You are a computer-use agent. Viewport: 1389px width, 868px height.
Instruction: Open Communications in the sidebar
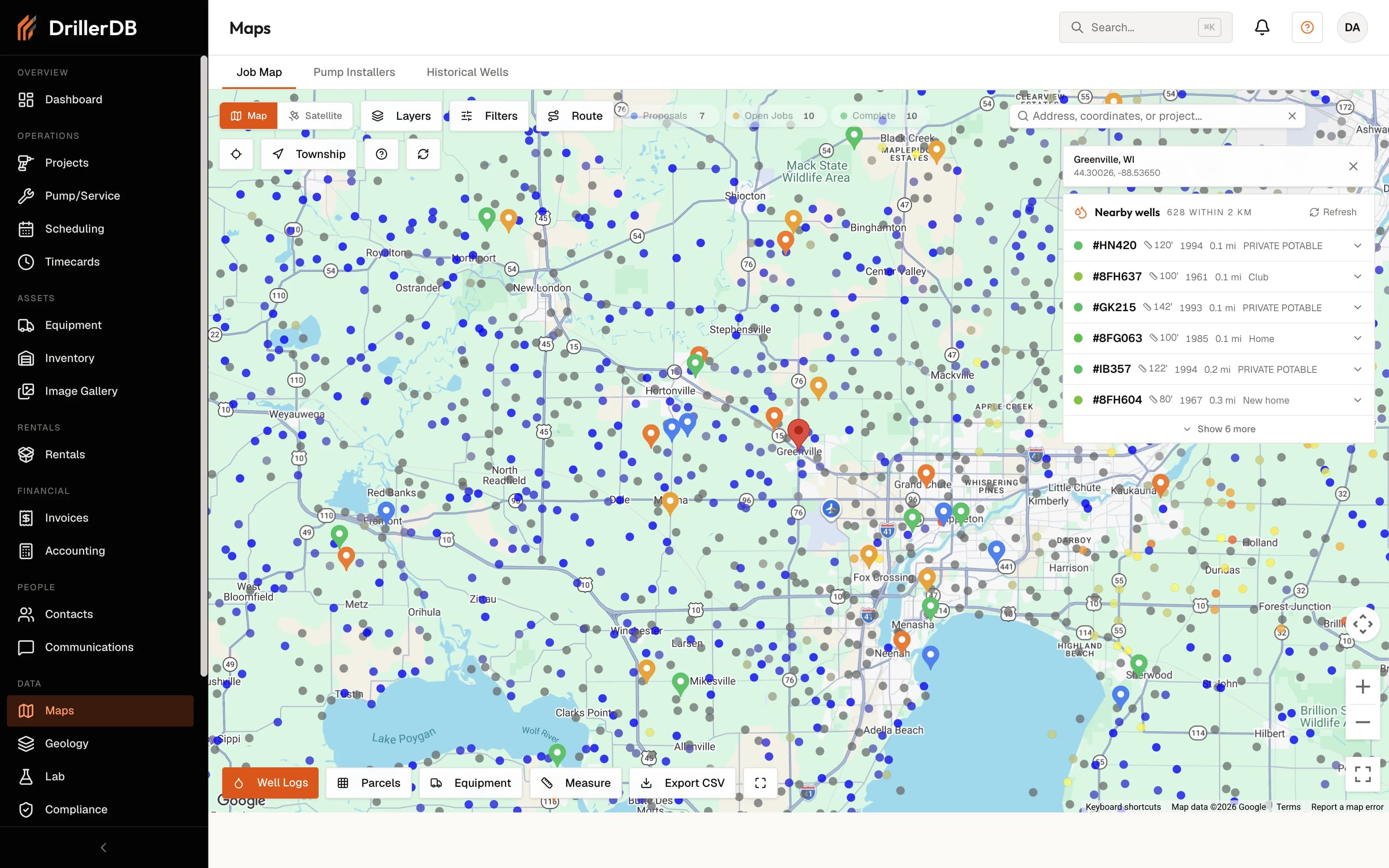tap(100, 648)
